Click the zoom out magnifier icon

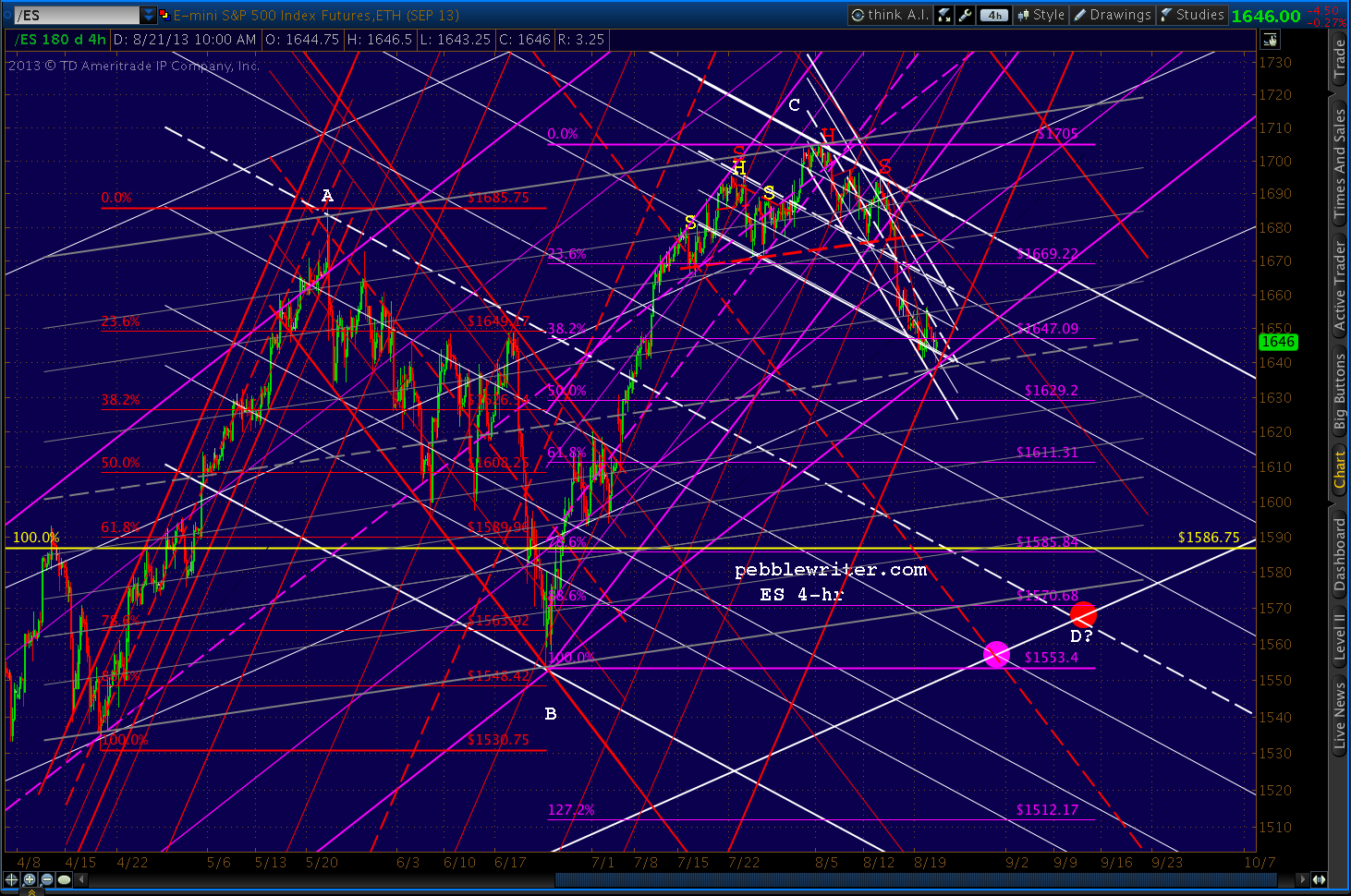pyautogui.click(x=46, y=879)
